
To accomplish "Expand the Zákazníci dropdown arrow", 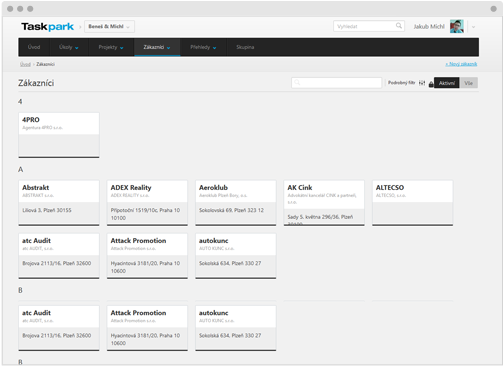I will [168, 48].
